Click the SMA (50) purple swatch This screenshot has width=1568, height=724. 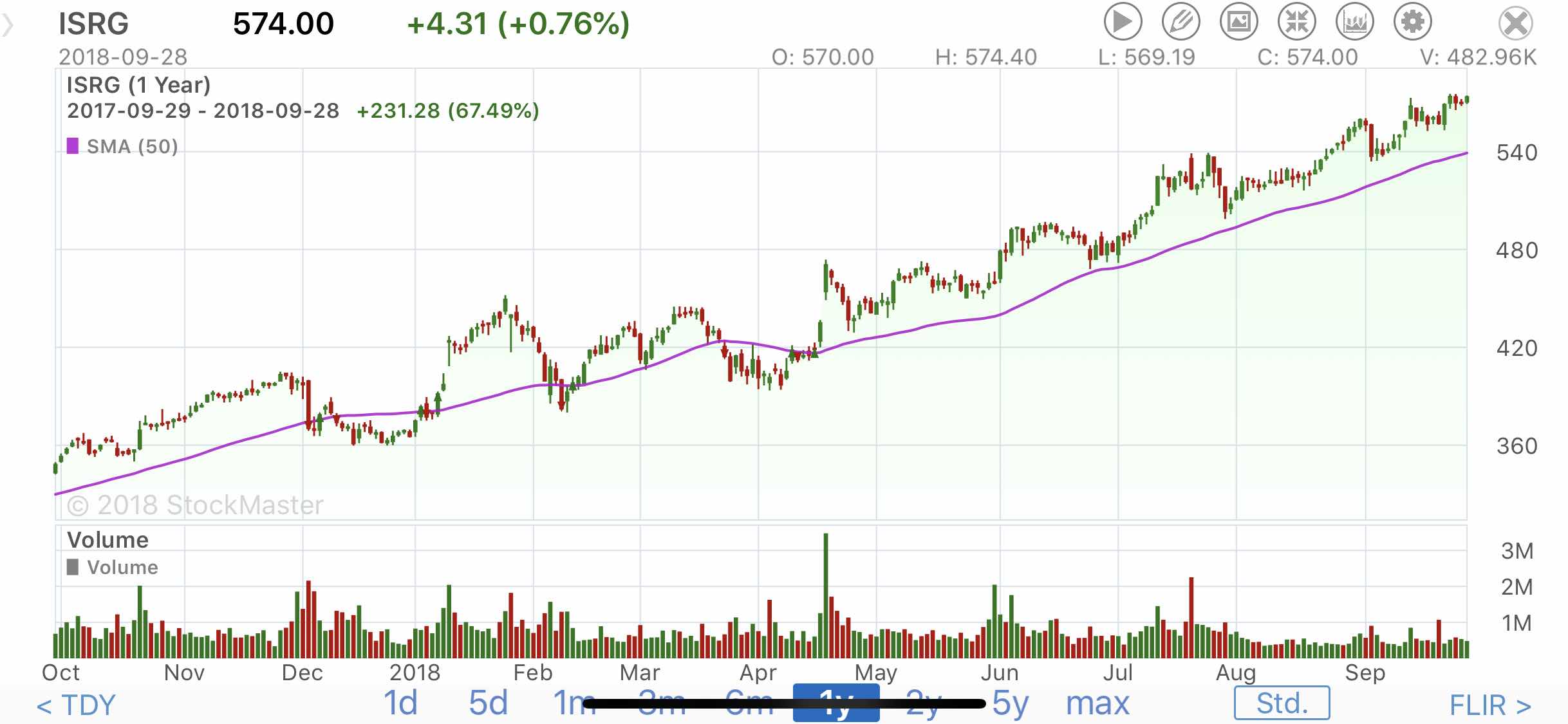73,146
